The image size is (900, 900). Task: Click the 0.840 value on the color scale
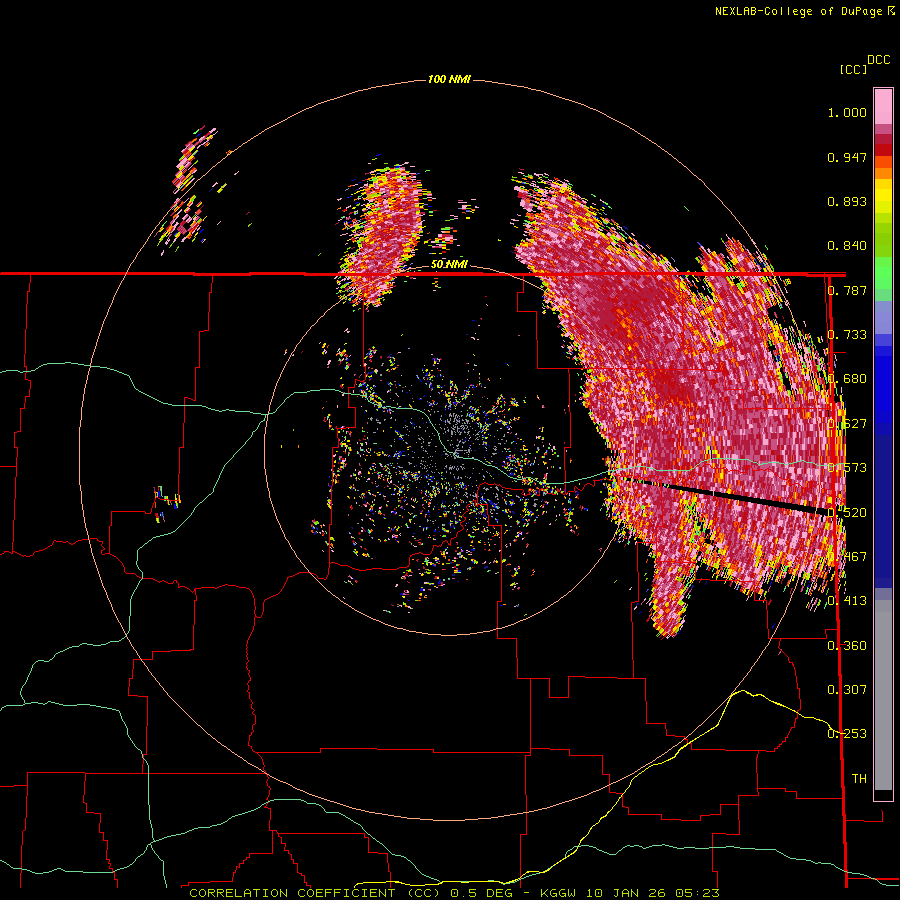(x=847, y=246)
